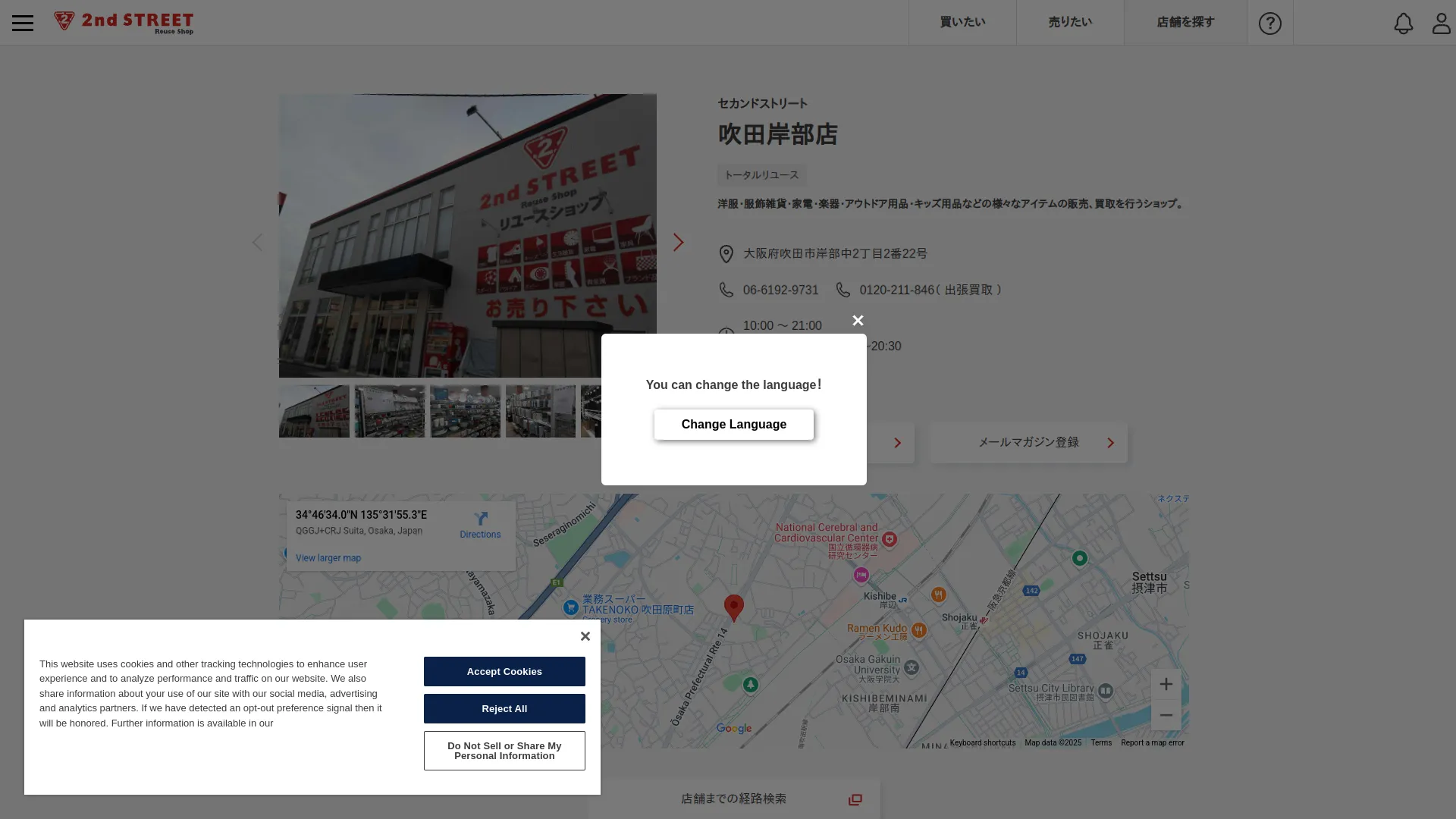Open the 店舗を探す menu
This screenshot has width=1456, height=819.
pyautogui.click(x=1185, y=22)
